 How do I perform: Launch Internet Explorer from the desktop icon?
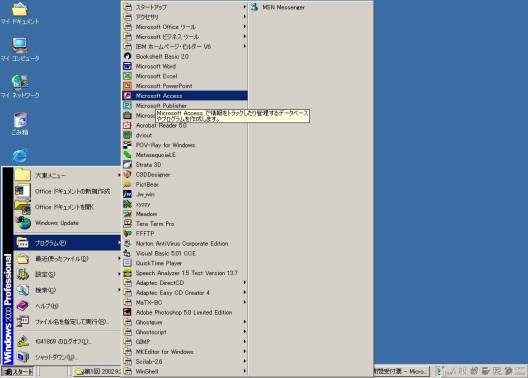(20, 156)
